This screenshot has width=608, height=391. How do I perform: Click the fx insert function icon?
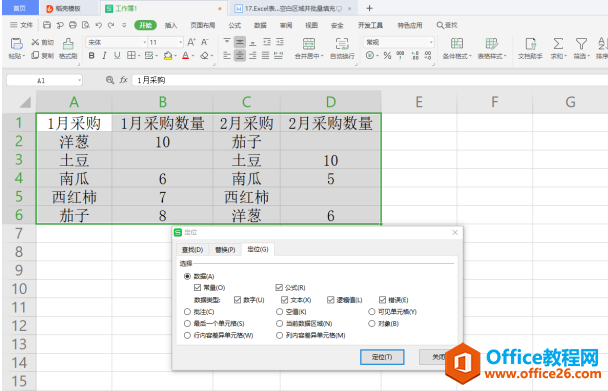coord(123,80)
